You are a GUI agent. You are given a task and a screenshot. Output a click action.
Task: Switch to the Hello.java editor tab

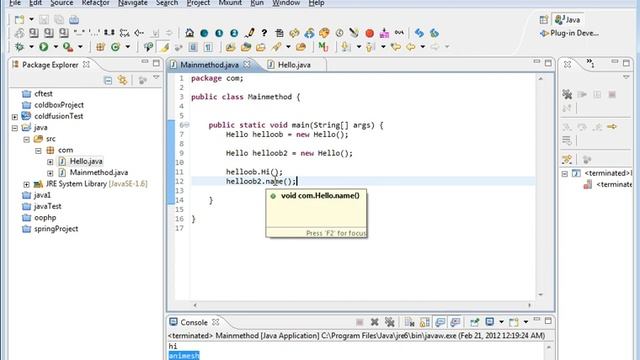pyautogui.click(x=294, y=65)
